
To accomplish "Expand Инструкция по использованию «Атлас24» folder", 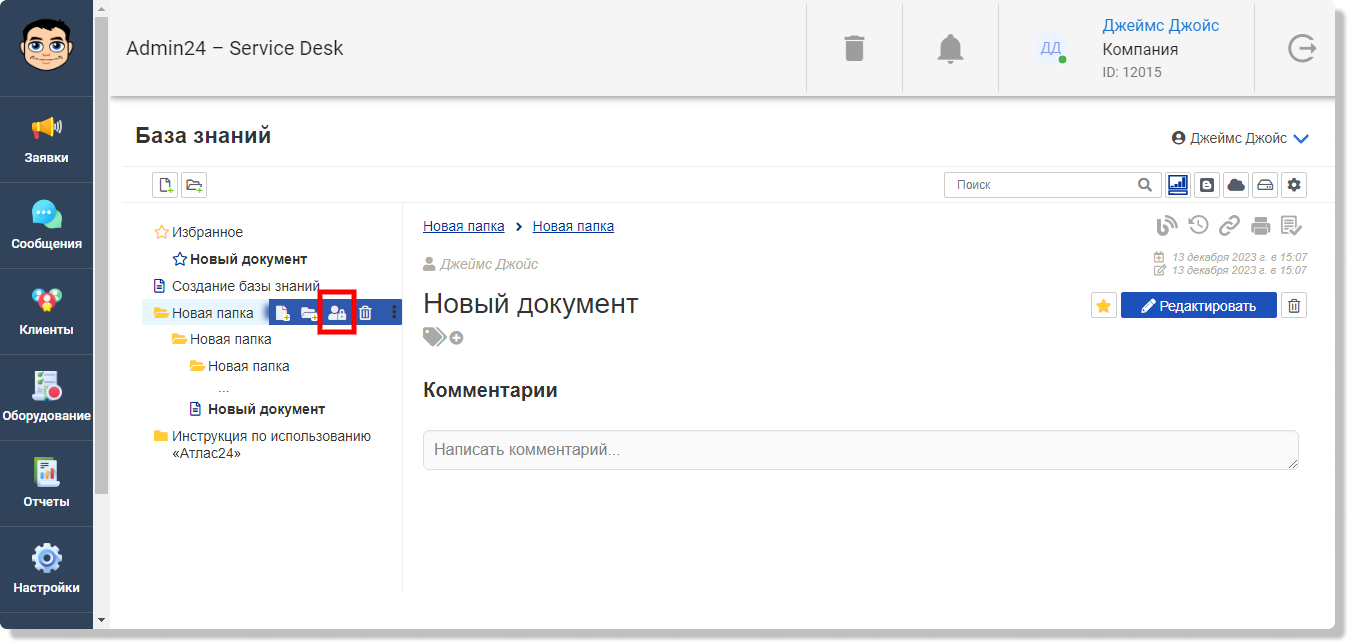I will point(161,436).
